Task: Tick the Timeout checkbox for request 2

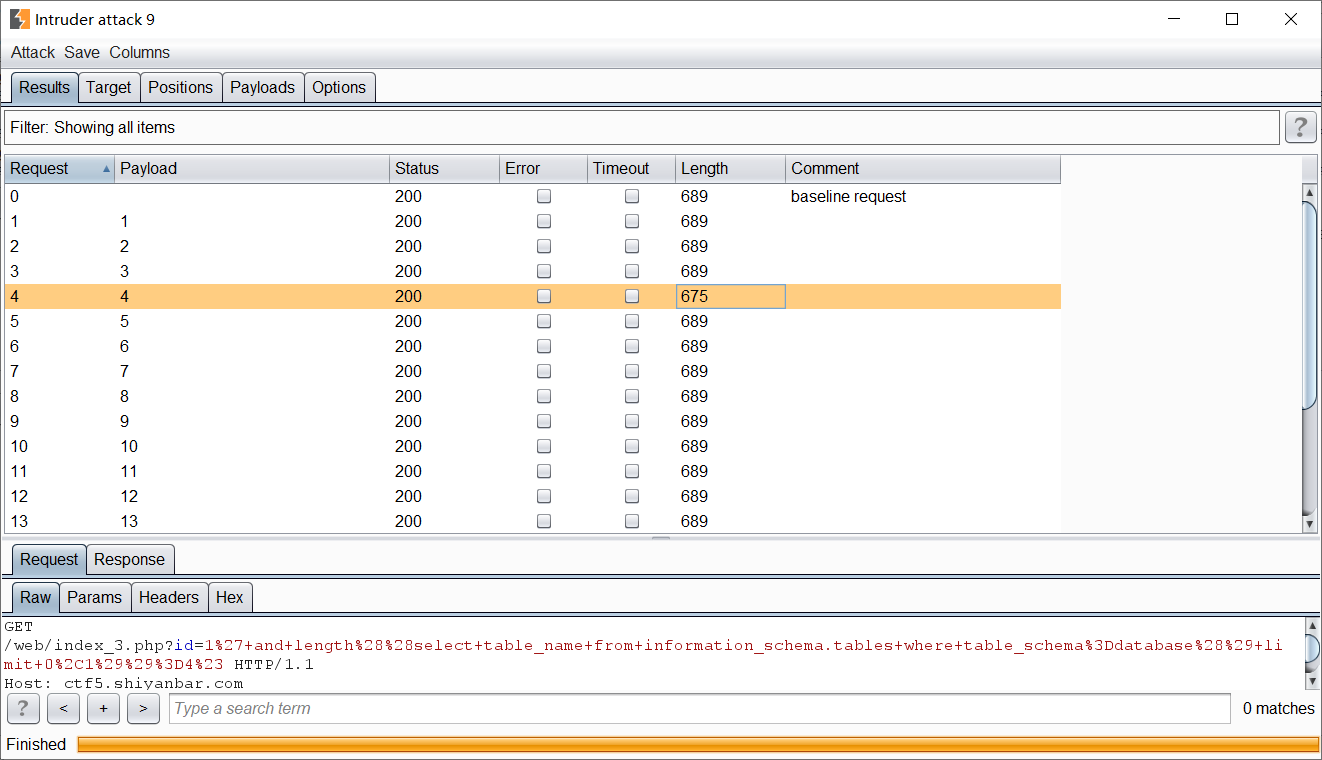Action: [x=632, y=247]
